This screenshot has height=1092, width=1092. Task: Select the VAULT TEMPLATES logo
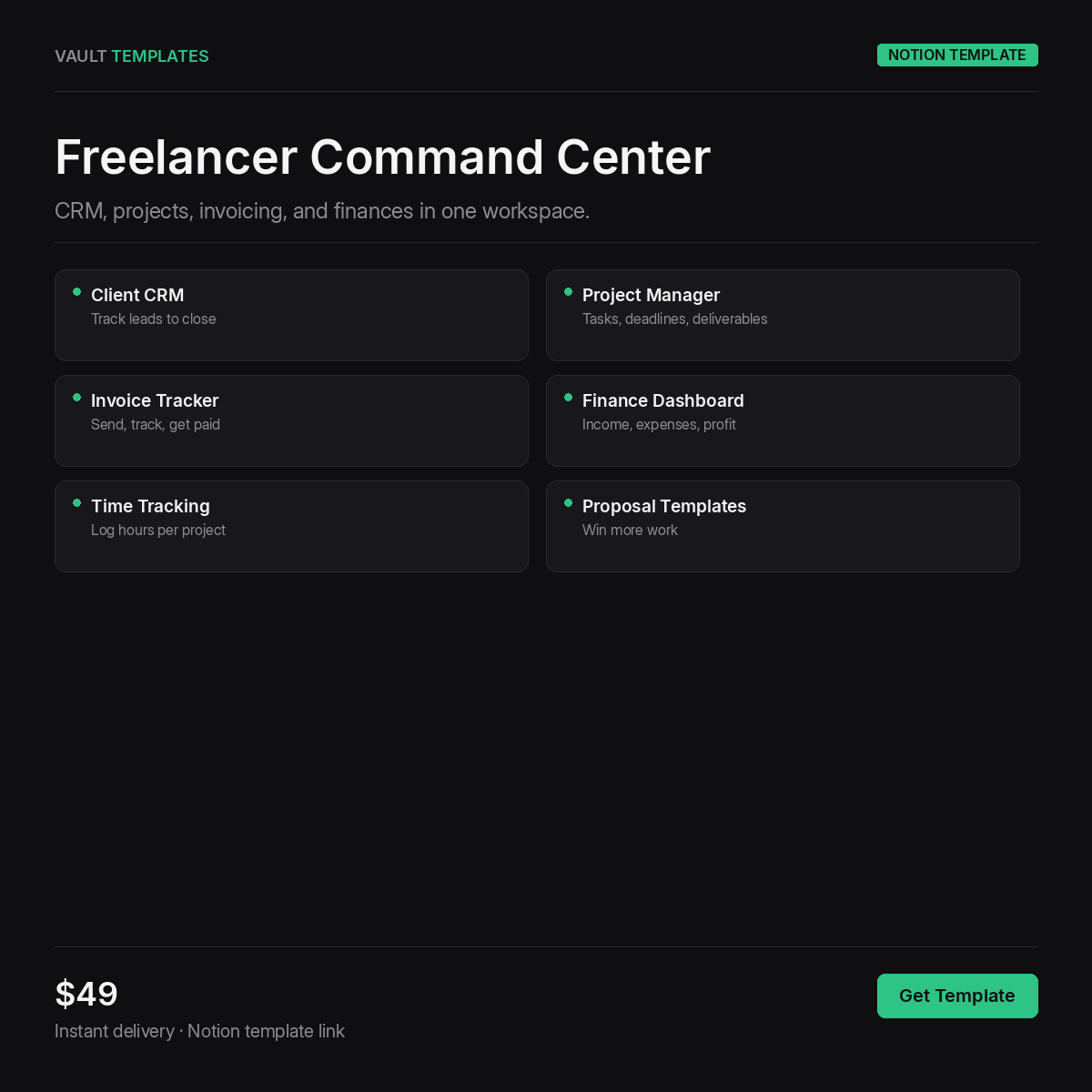click(x=131, y=56)
